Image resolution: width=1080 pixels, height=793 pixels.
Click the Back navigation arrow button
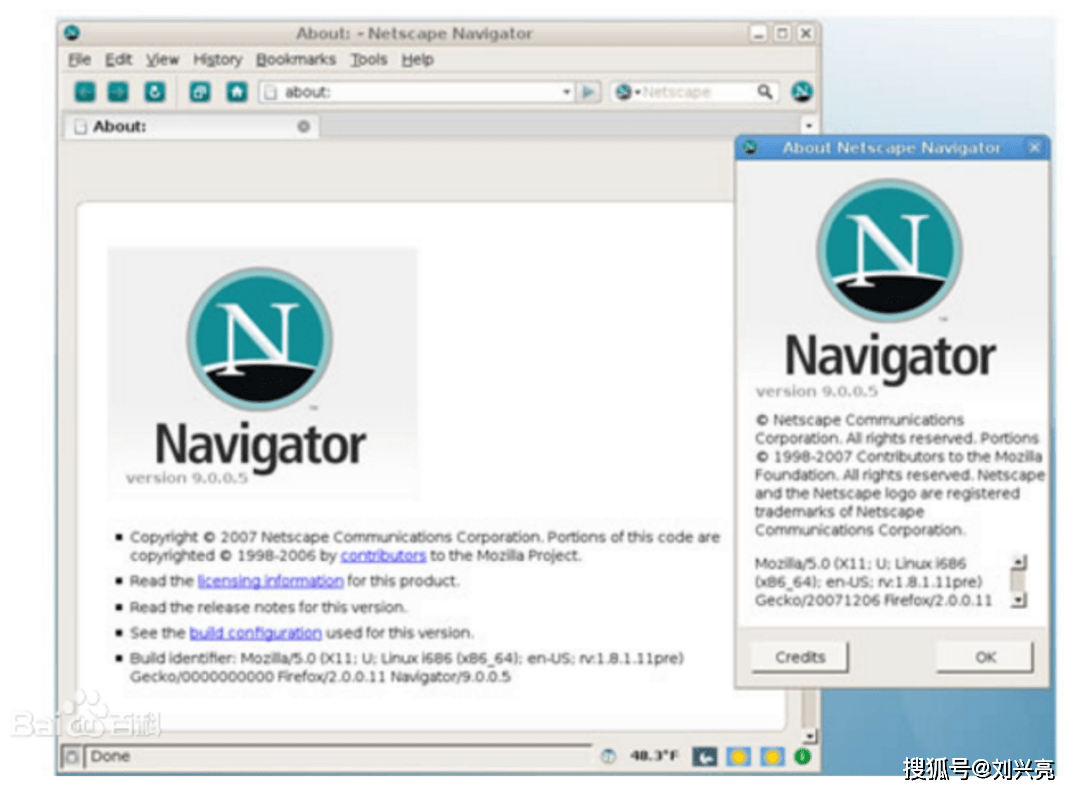tap(85, 92)
